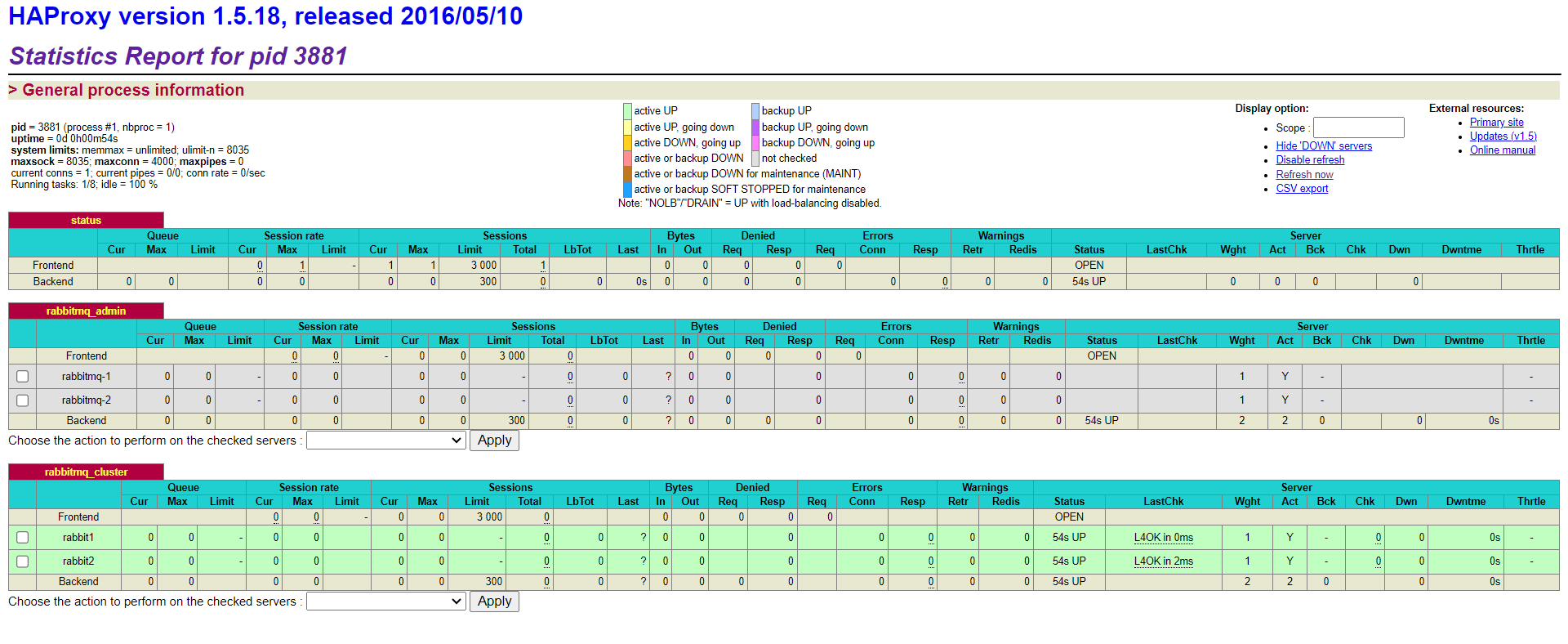Click the 'HAProxy version 1.5.18' heading

265,16
